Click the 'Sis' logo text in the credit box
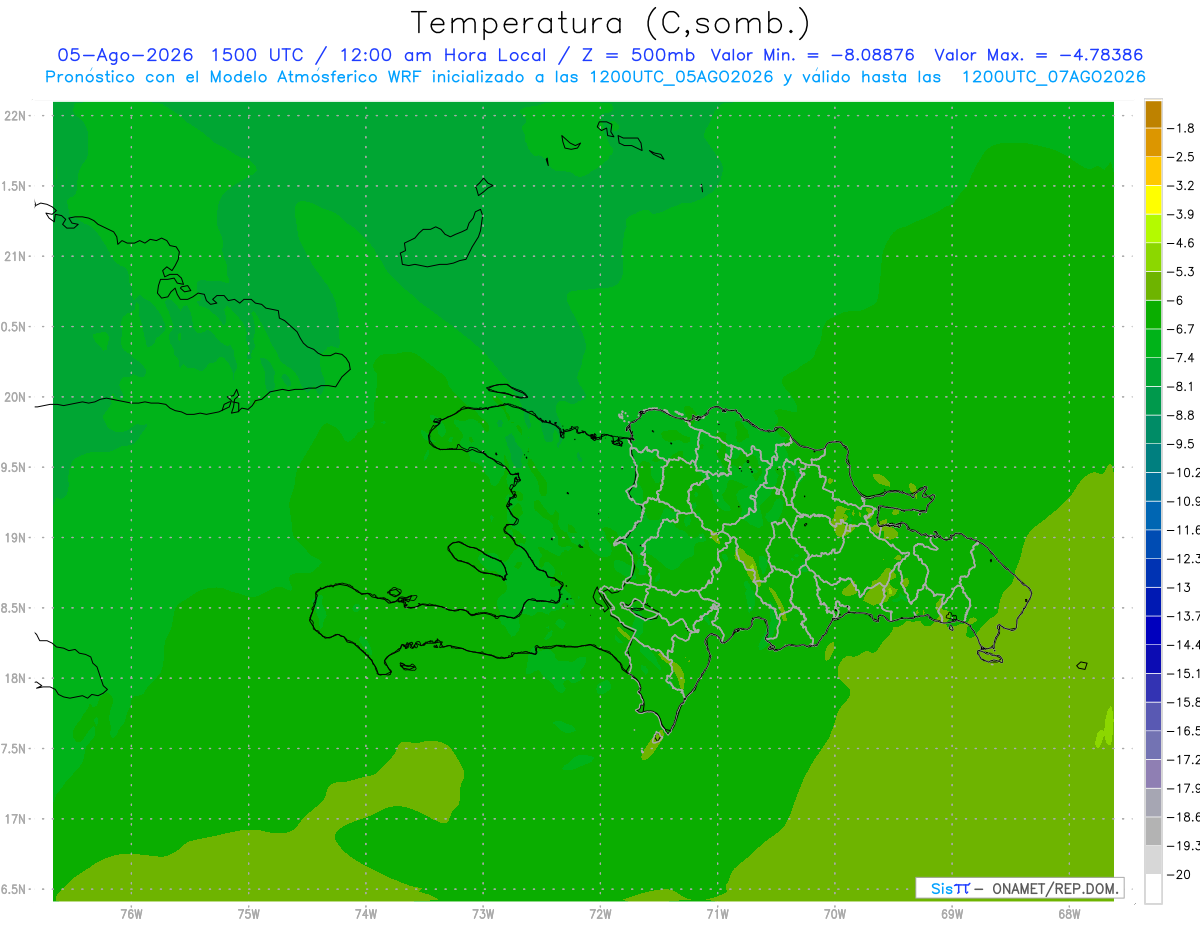 pos(942,888)
